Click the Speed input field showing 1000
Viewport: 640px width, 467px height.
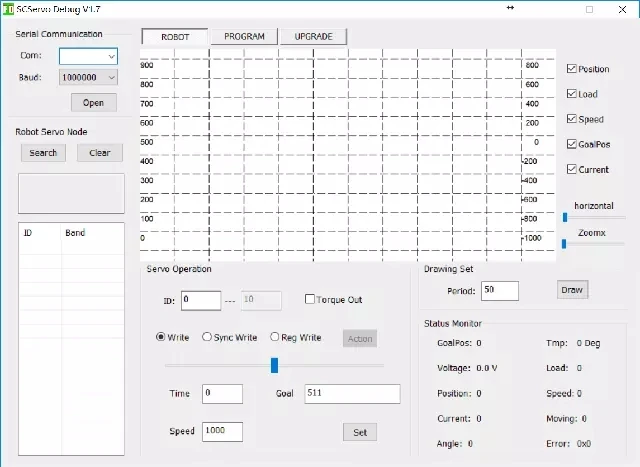click(x=222, y=431)
